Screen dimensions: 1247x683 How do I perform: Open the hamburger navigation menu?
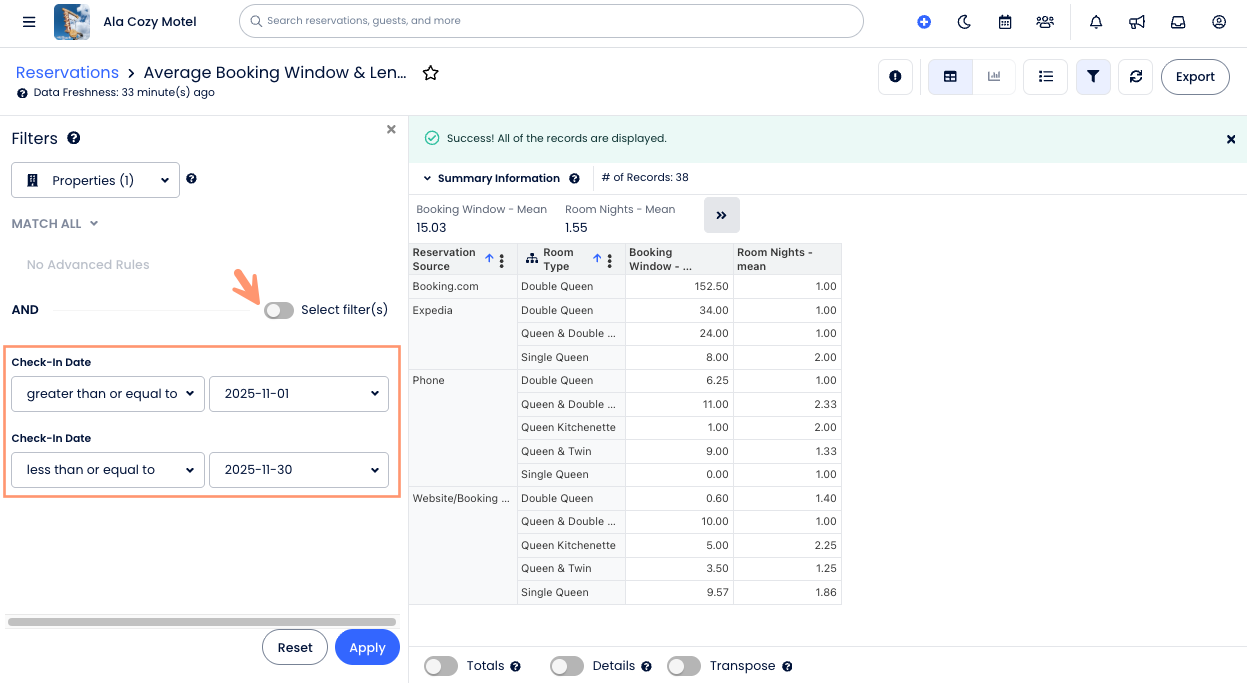pos(29,21)
